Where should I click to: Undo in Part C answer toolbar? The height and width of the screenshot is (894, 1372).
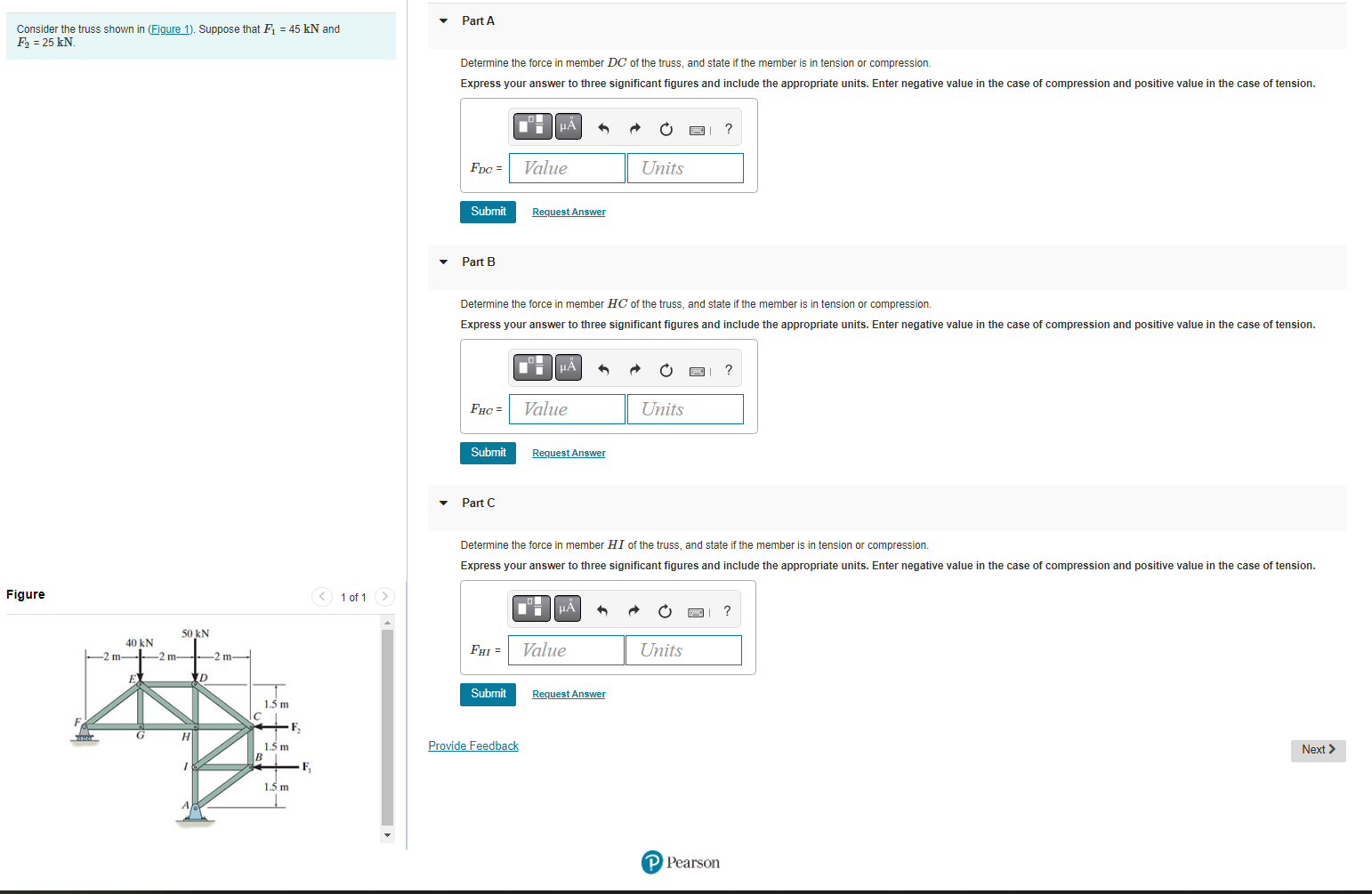click(x=602, y=611)
